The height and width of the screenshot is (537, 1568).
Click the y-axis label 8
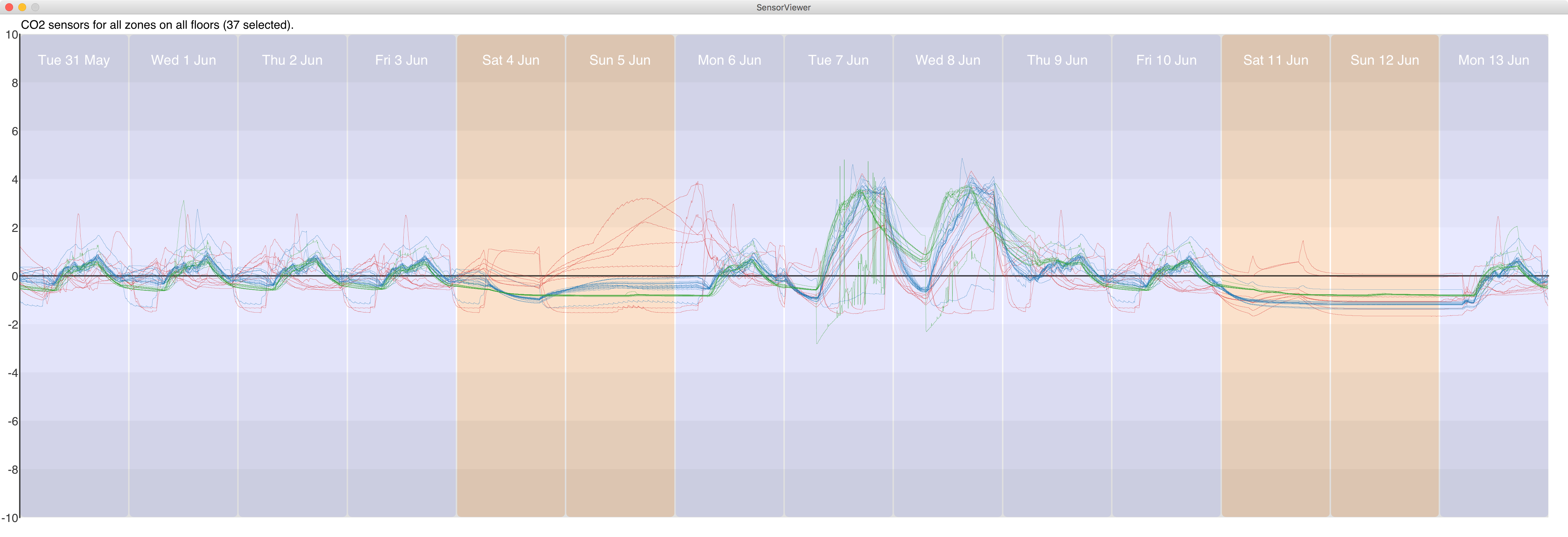(x=15, y=83)
